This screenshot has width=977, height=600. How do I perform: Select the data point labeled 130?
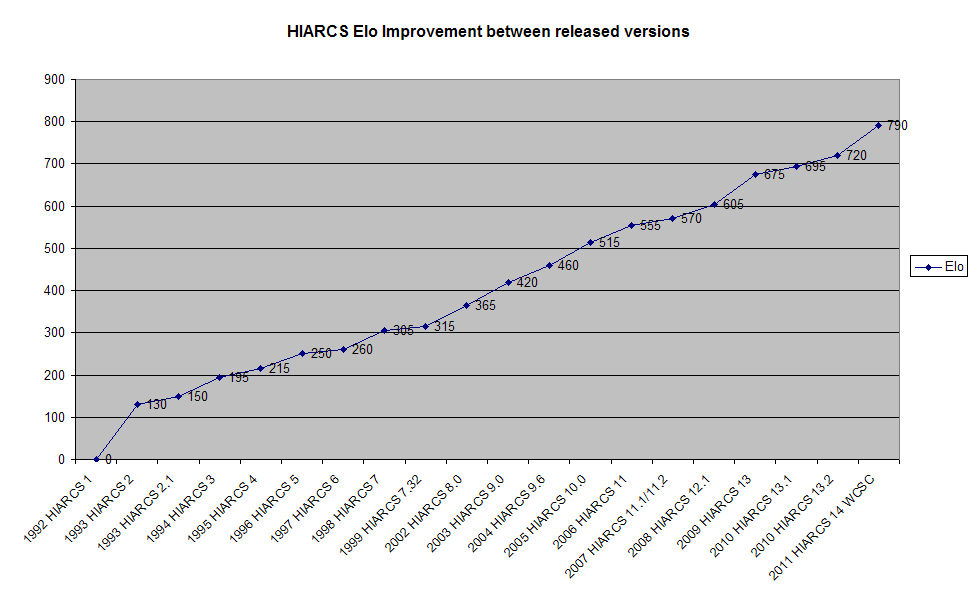tap(137, 404)
